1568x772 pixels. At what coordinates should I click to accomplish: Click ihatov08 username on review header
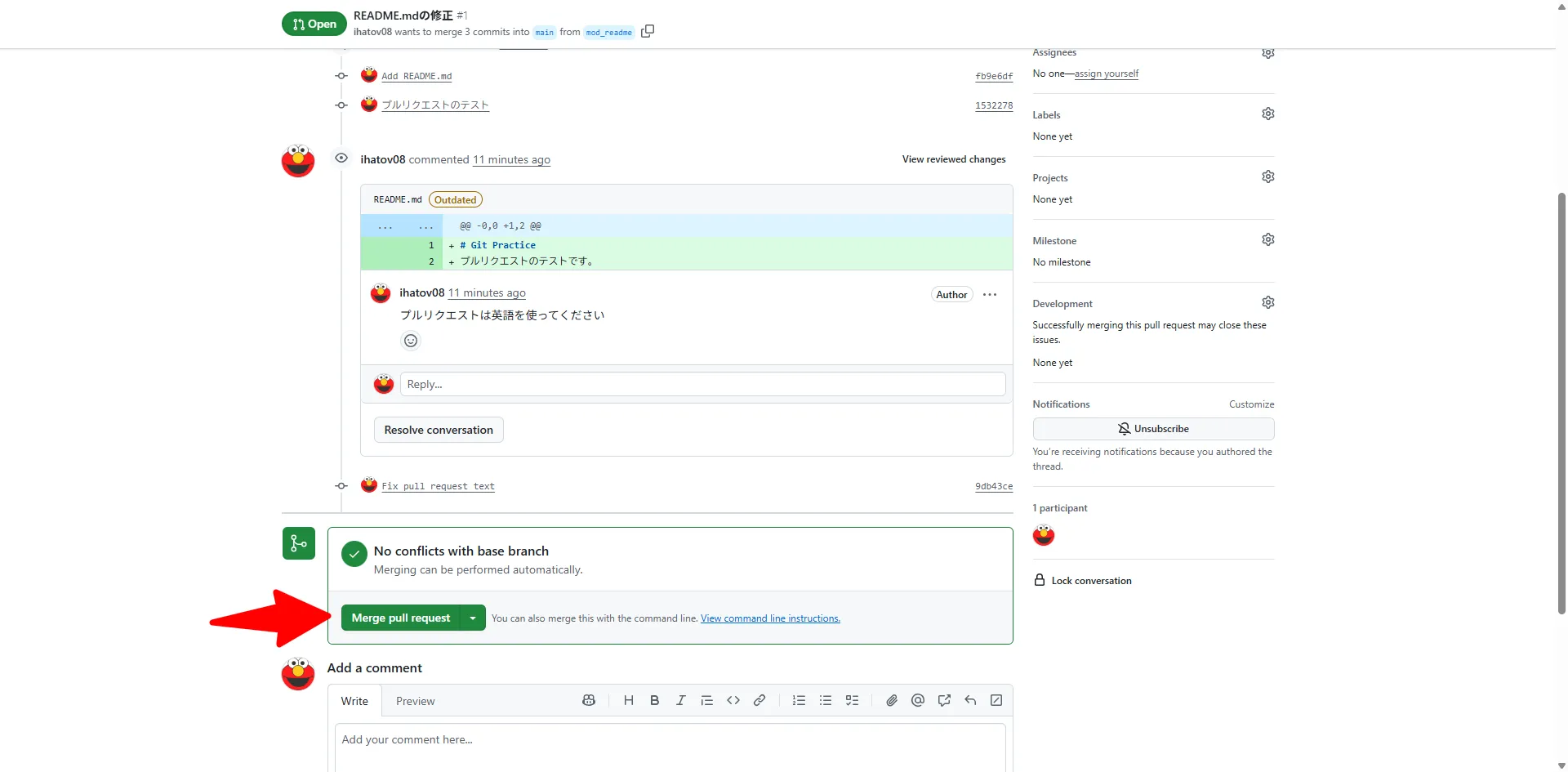[383, 159]
